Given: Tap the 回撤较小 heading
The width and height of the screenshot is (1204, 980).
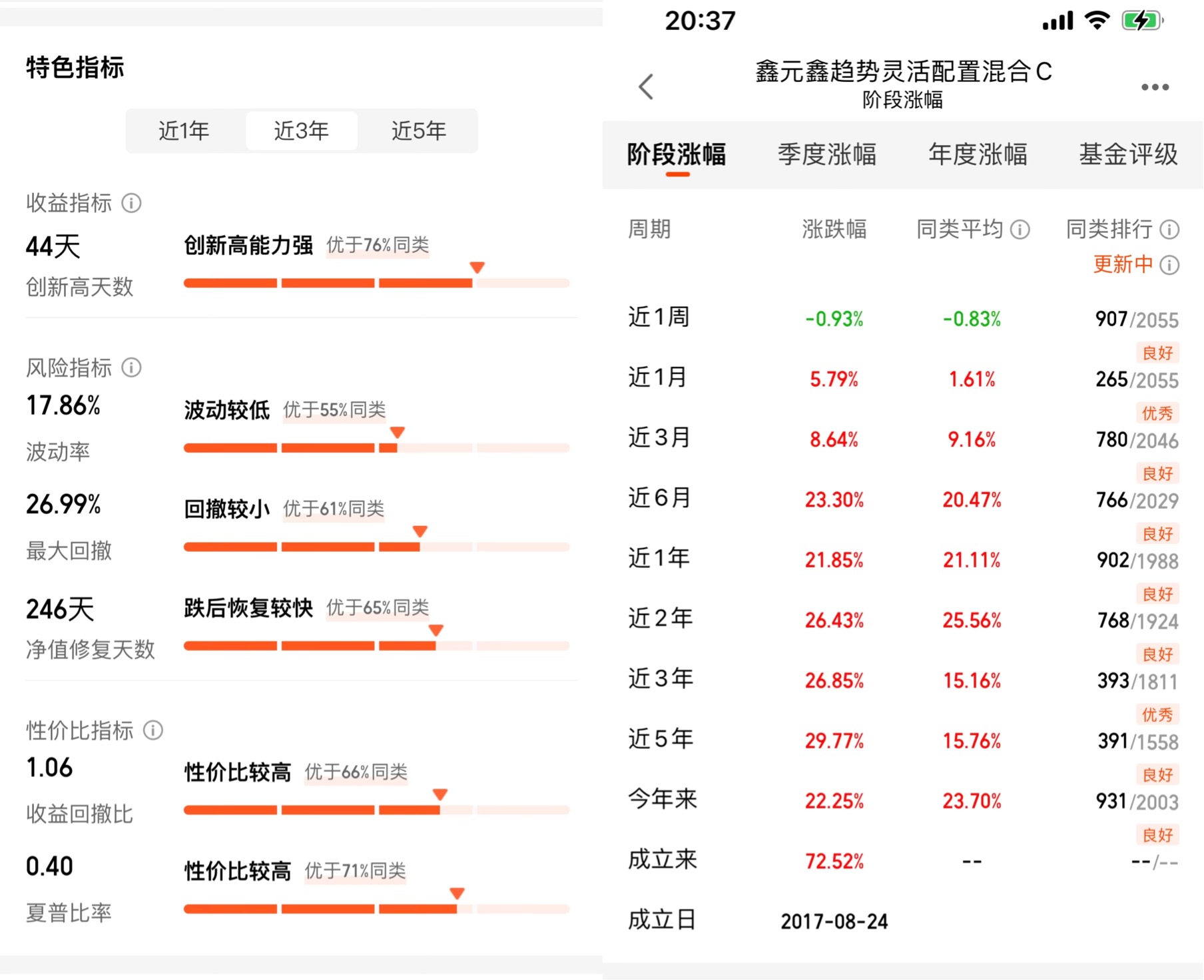Looking at the screenshot, I should pyautogui.click(x=227, y=509).
